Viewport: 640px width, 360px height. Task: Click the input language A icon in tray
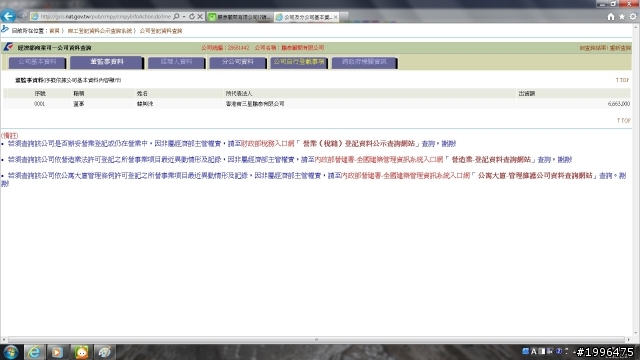(x=533, y=351)
